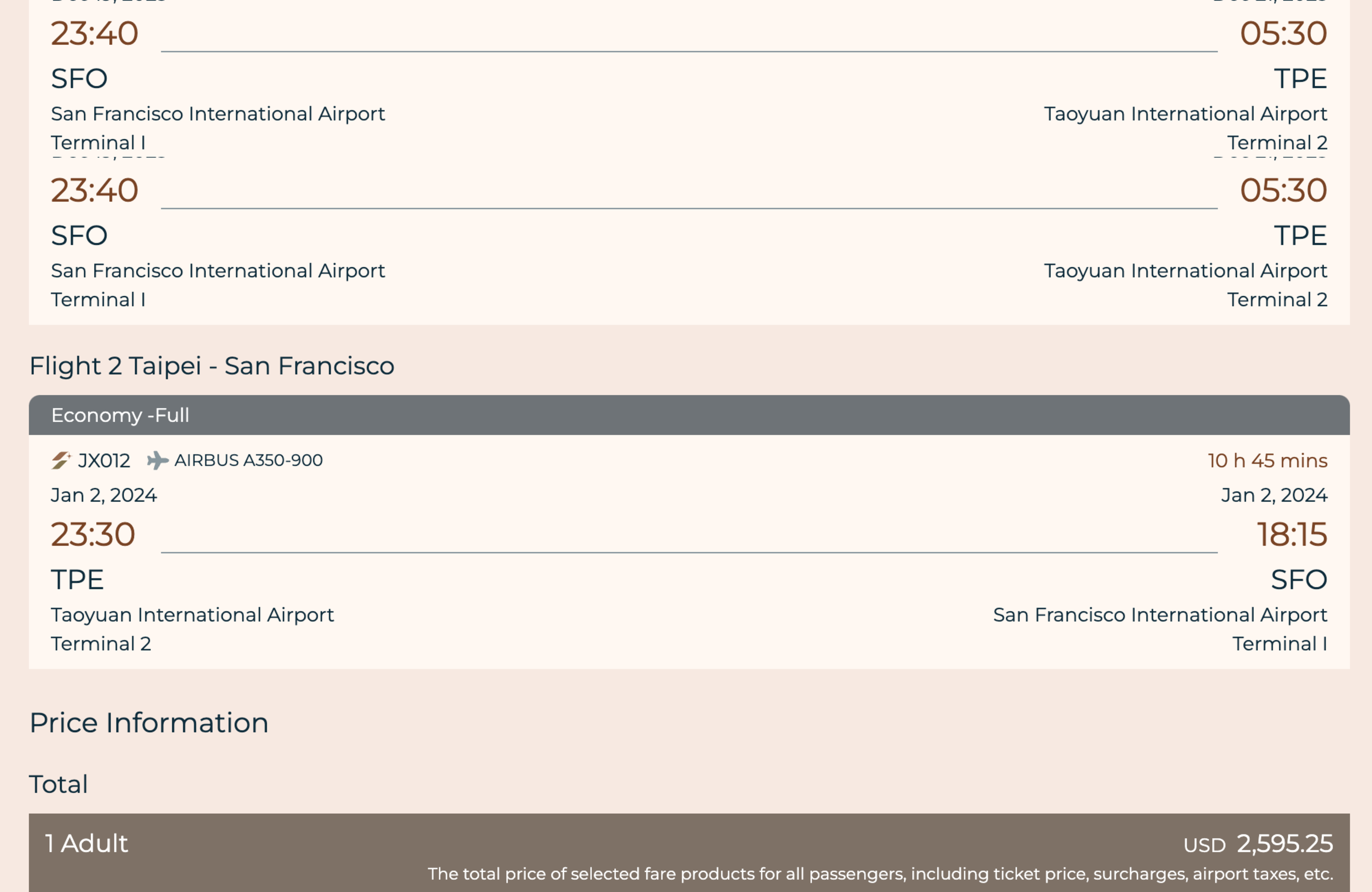Select the JX012 flight number
This screenshot has height=892, width=1372.
104,461
